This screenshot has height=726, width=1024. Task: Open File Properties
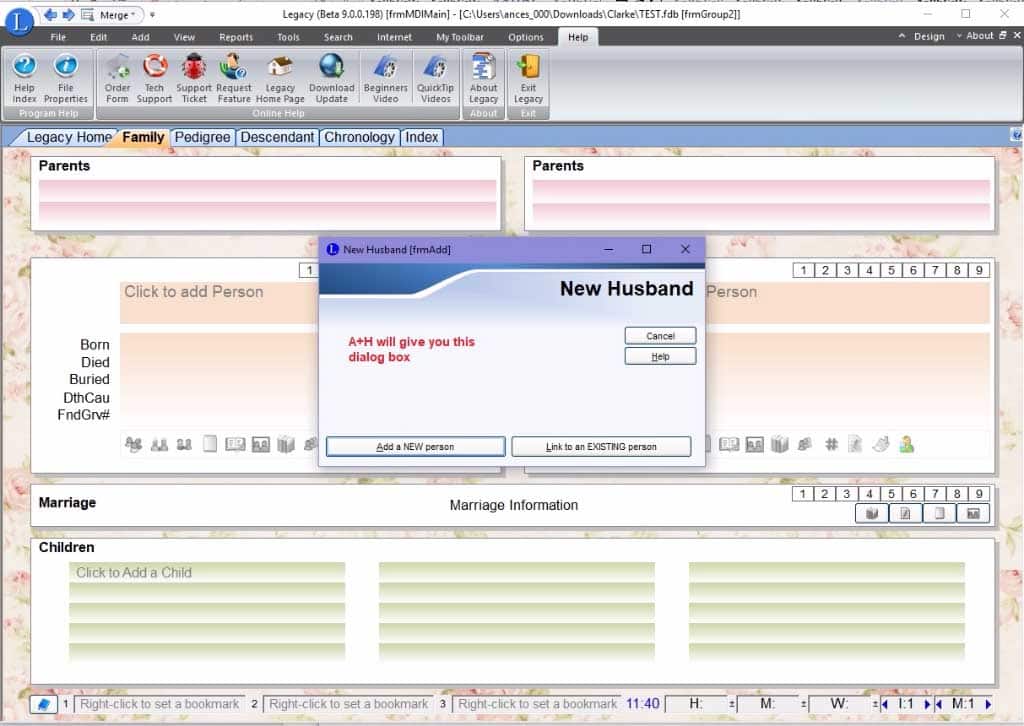[65, 78]
